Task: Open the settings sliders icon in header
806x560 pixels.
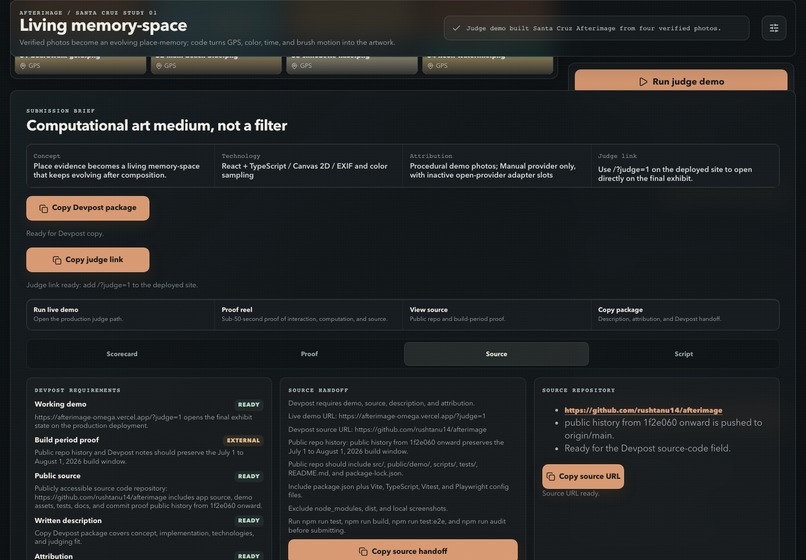Action: (x=774, y=28)
